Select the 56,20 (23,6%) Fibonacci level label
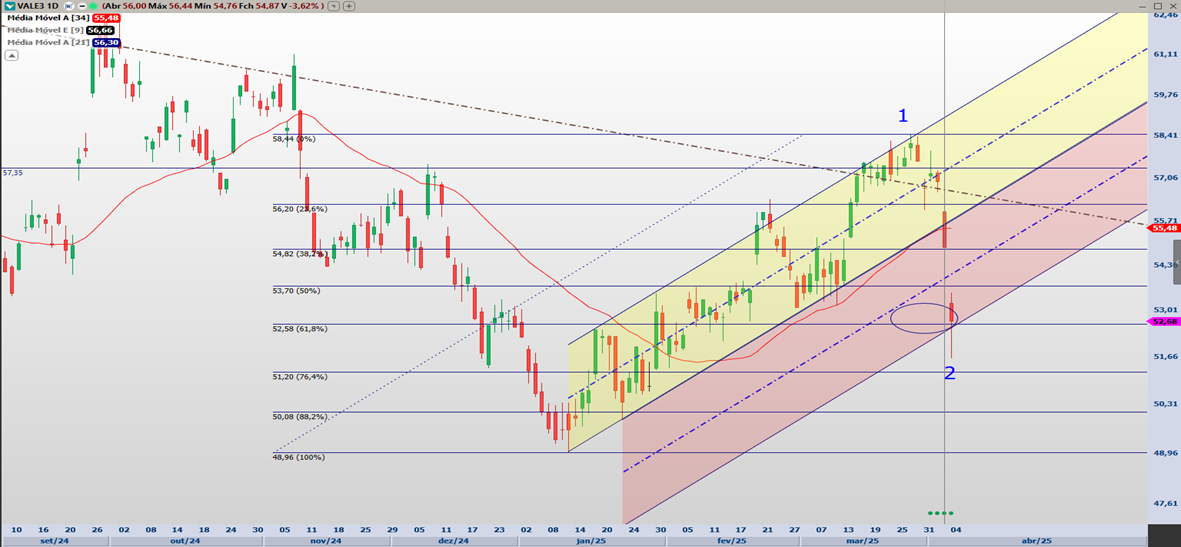Viewport: 1181px width, 547px height. point(300,209)
